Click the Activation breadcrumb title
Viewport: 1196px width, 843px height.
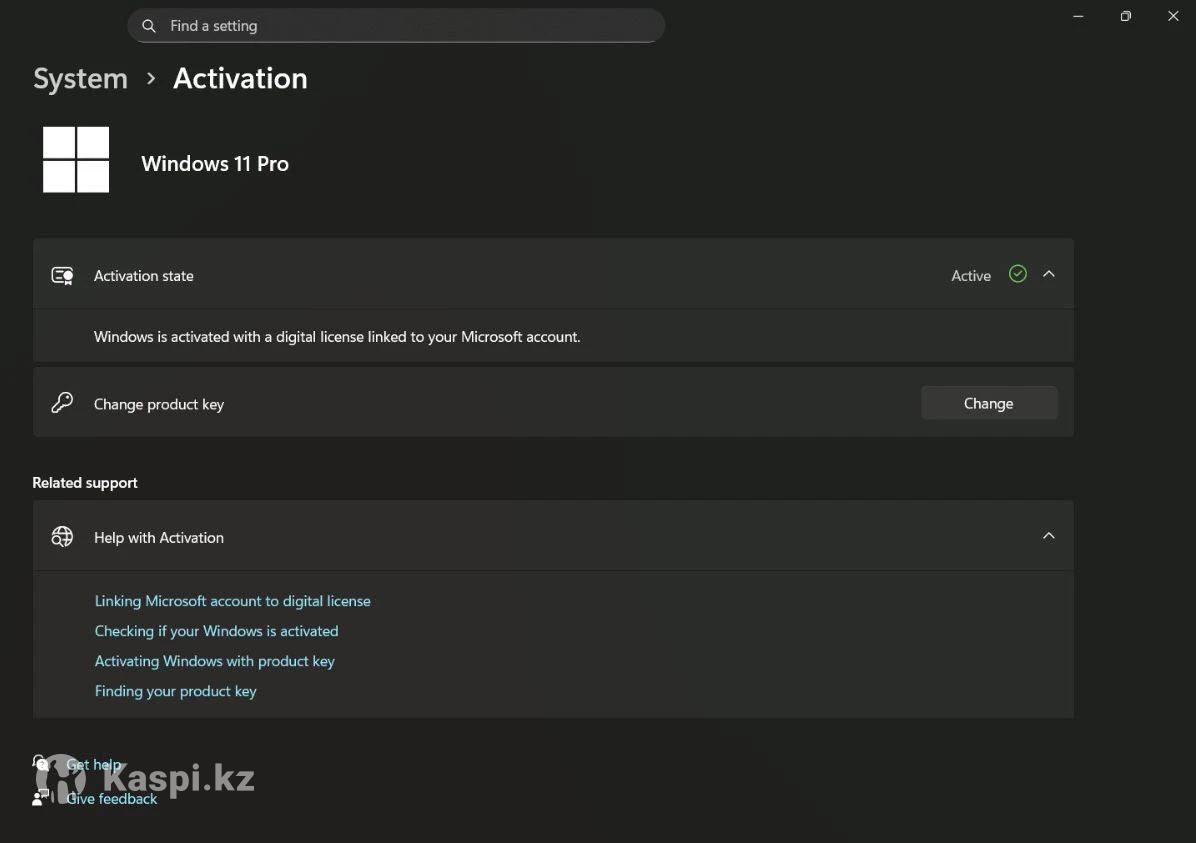point(240,79)
